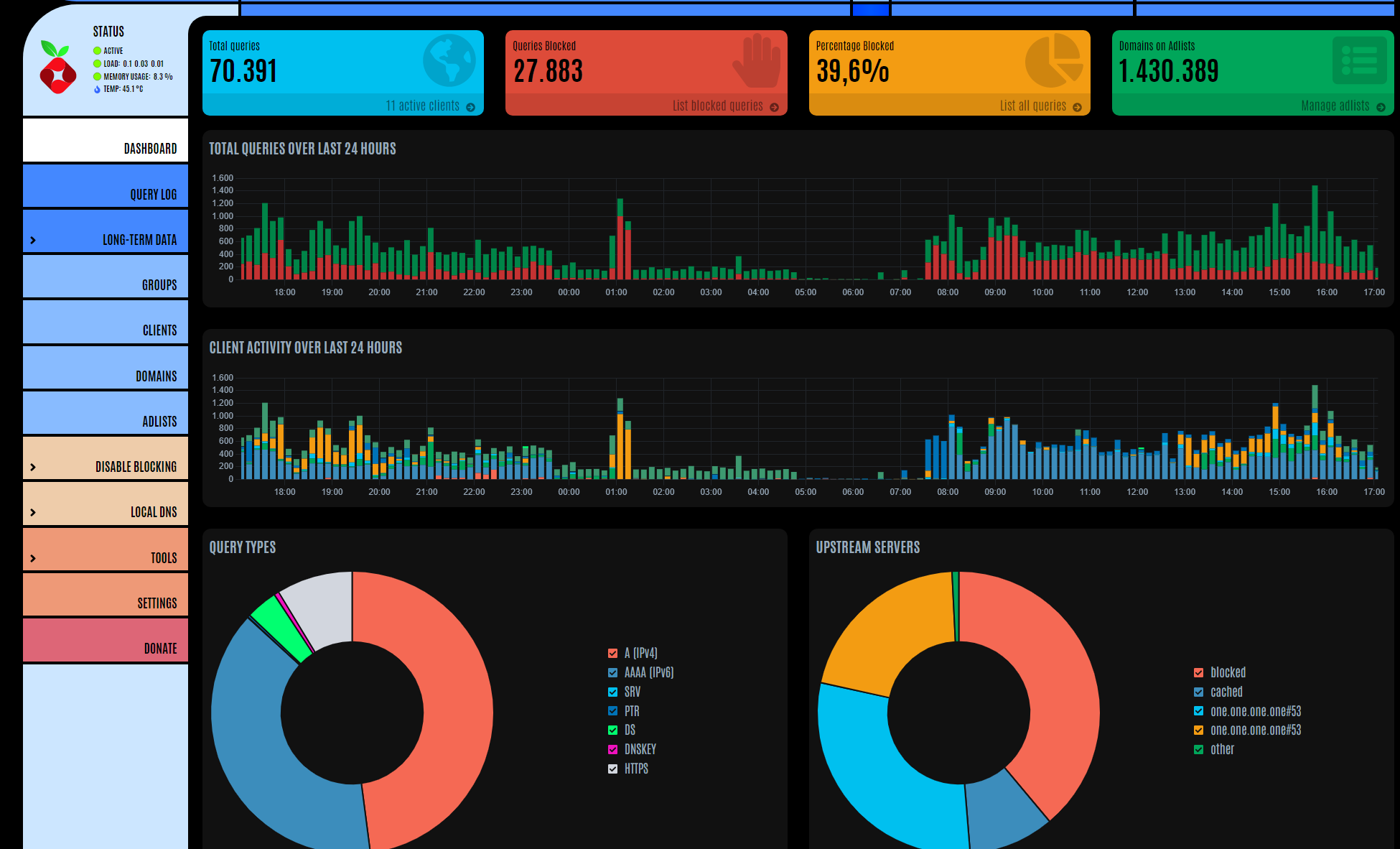Click the globe icon in Total queries

point(449,61)
